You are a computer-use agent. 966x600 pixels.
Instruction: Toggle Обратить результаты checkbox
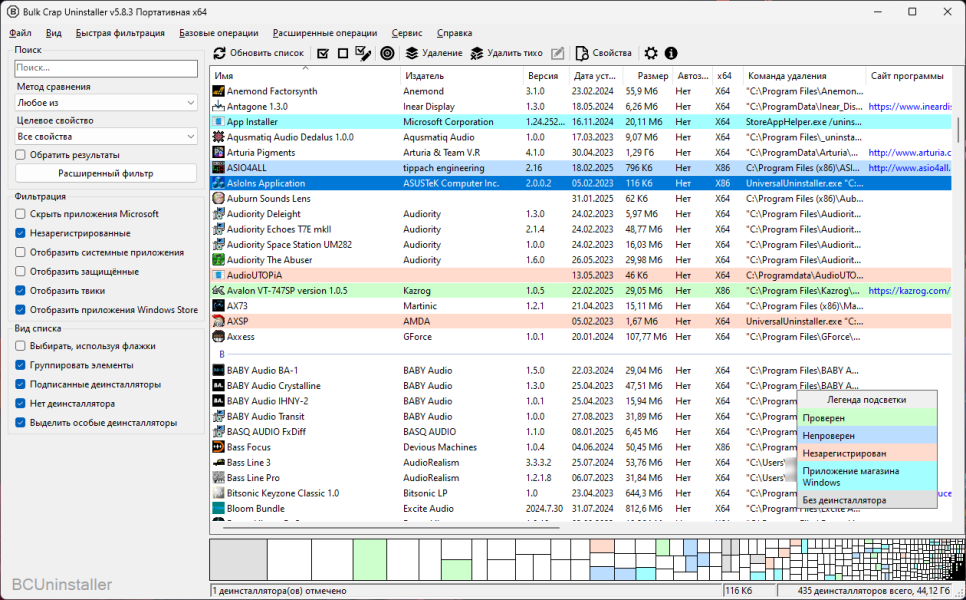tap(20, 155)
